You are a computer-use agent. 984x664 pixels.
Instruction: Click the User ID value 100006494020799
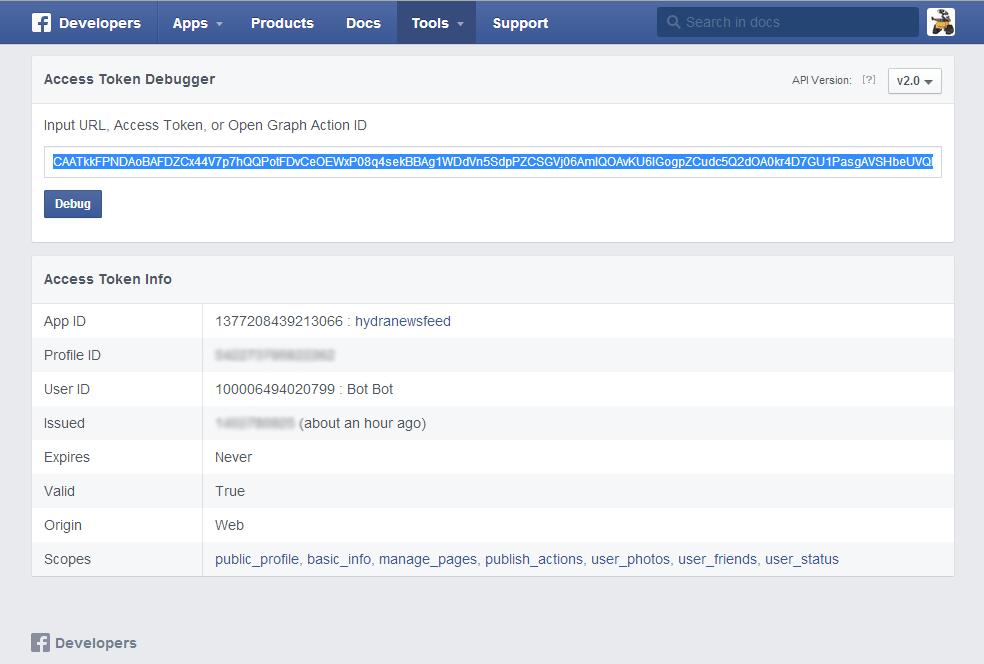(275, 389)
